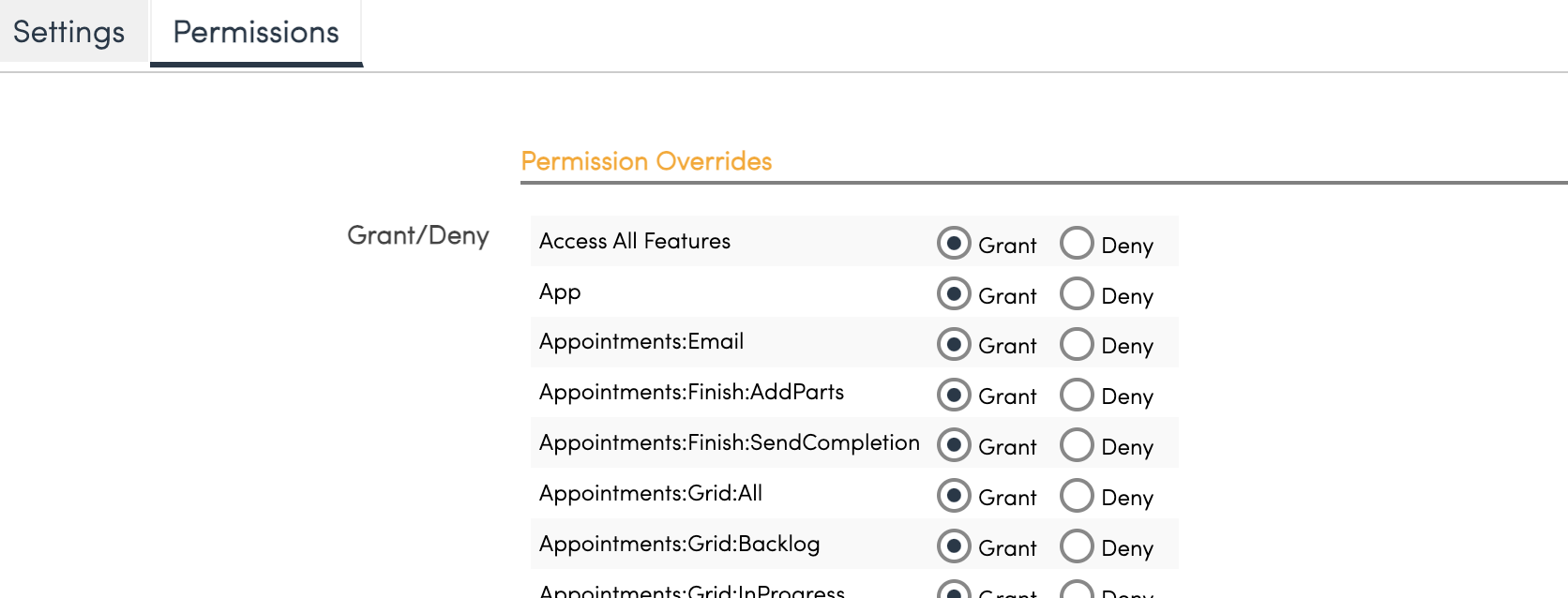
Task: Deny Appointments:Finish:AddParts permission
Action: [x=1077, y=395]
